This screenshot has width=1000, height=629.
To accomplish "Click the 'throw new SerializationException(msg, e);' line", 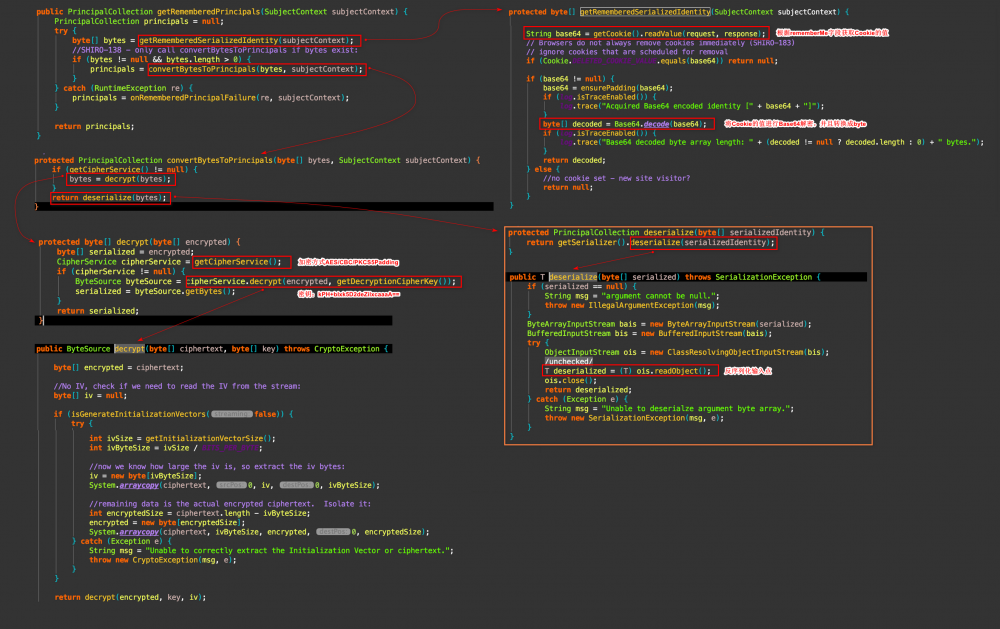I will [635, 418].
